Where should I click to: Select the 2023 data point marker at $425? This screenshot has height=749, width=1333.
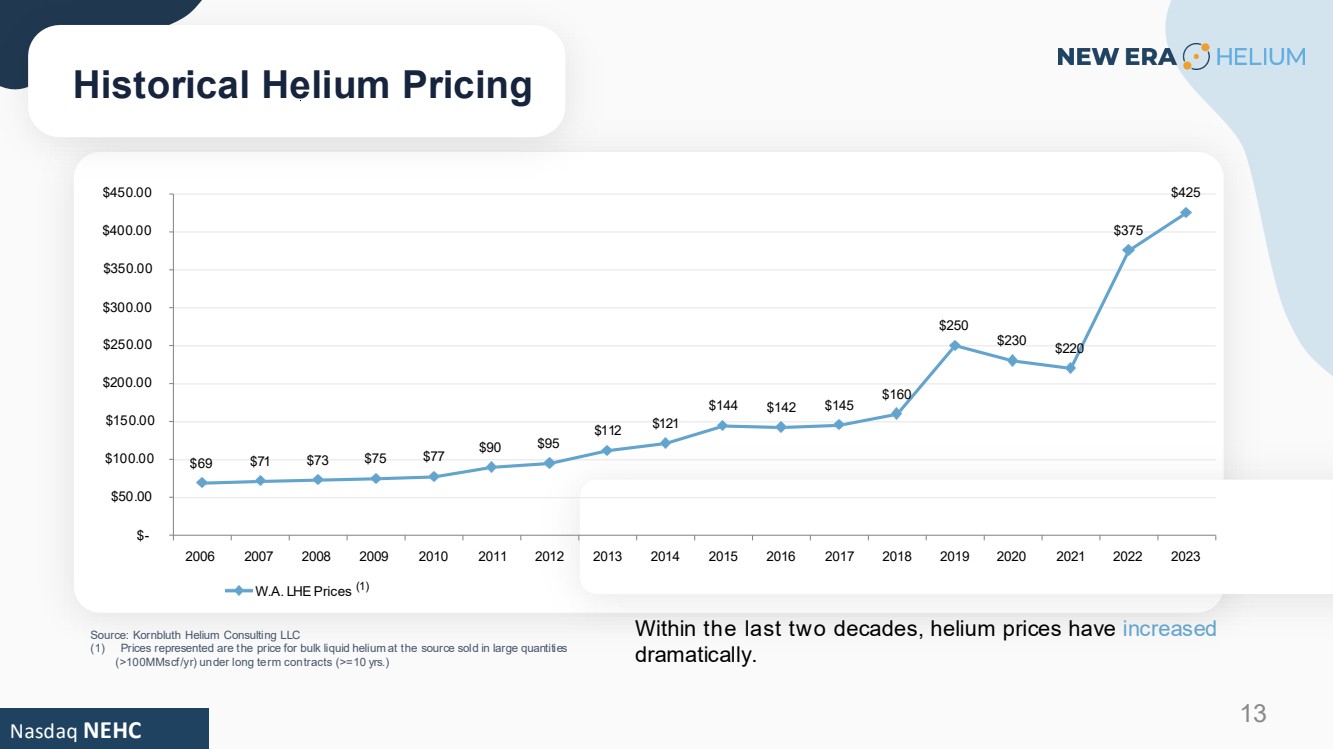coord(1186,212)
